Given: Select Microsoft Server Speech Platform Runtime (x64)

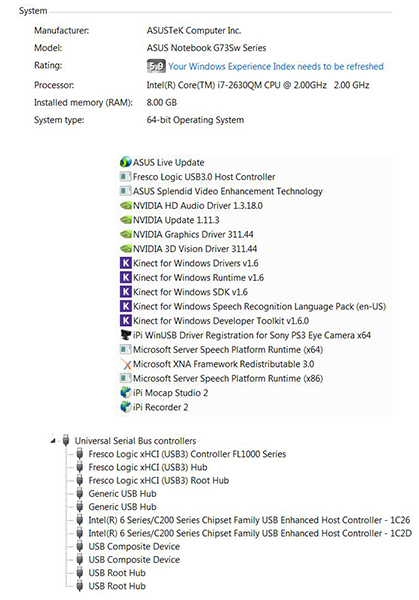Looking at the screenshot, I should [x=228, y=350].
